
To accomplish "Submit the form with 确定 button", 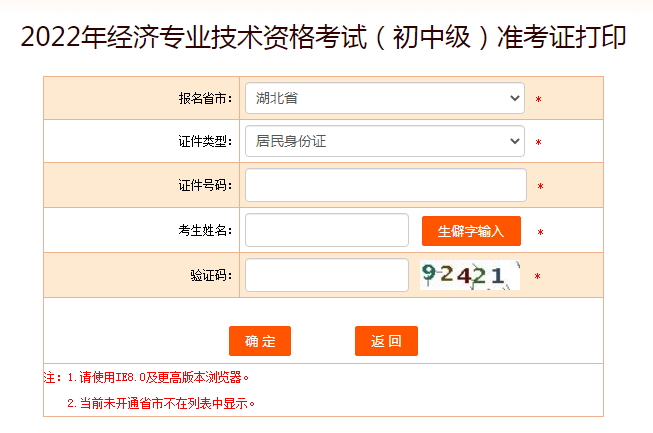I will click(x=260, y=341).
